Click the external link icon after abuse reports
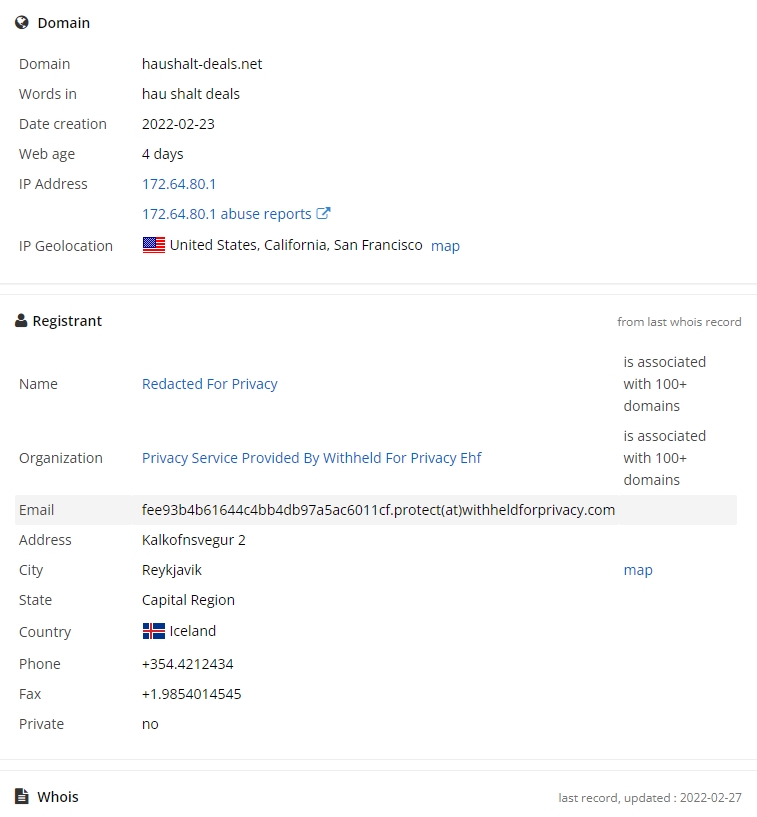 323,213
